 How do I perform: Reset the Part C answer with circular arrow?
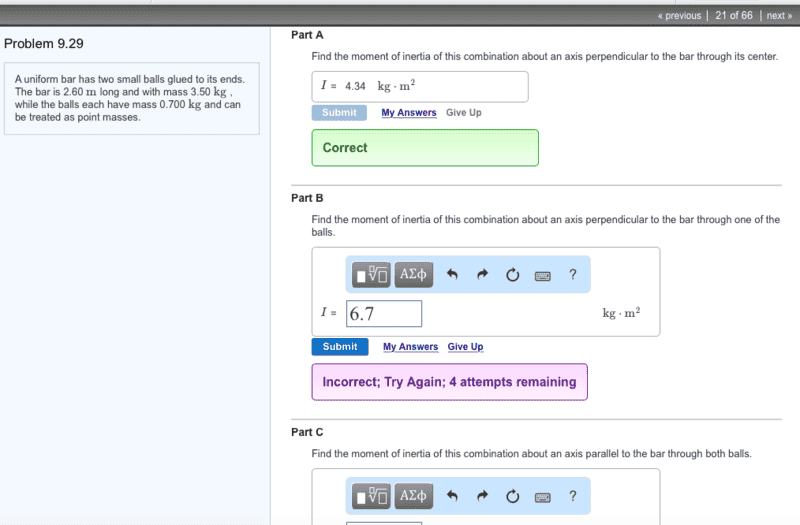[x=513, y=496]
